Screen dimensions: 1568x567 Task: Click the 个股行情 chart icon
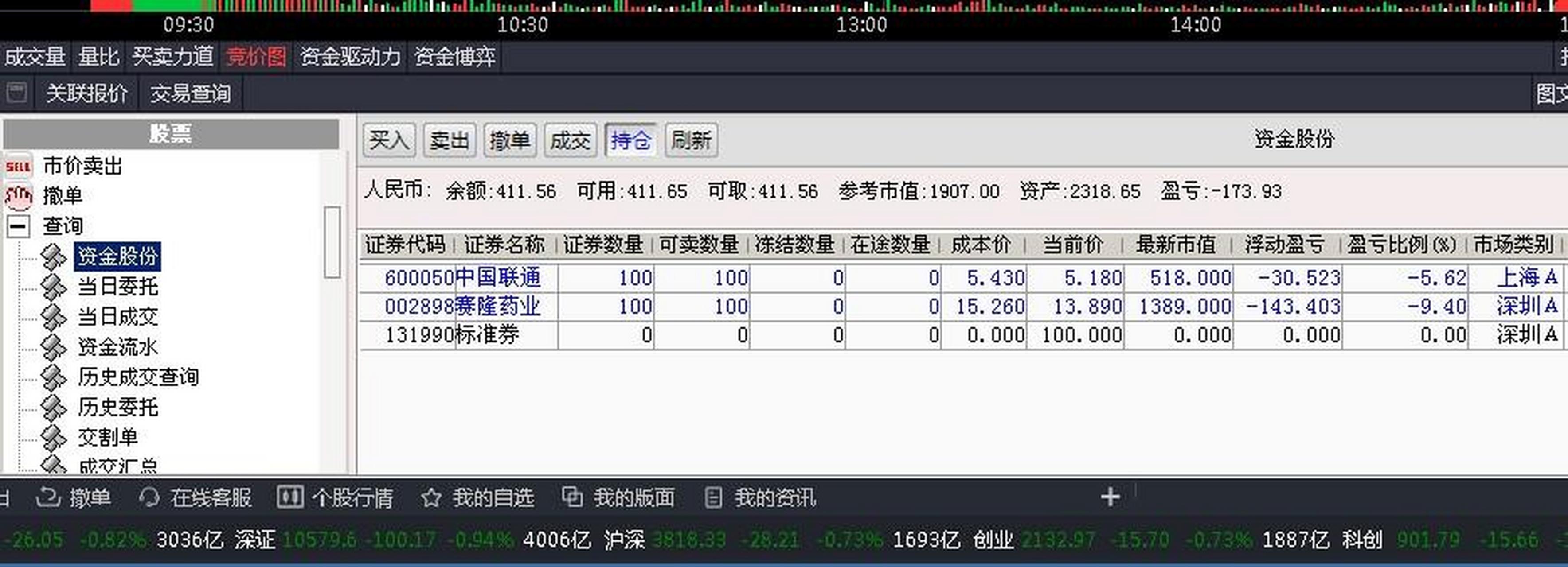290,497
